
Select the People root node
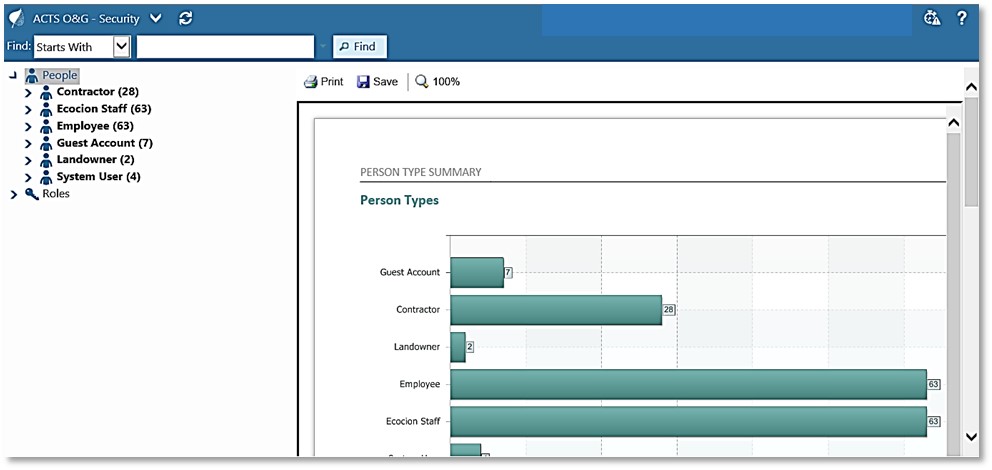pos(59,75)
